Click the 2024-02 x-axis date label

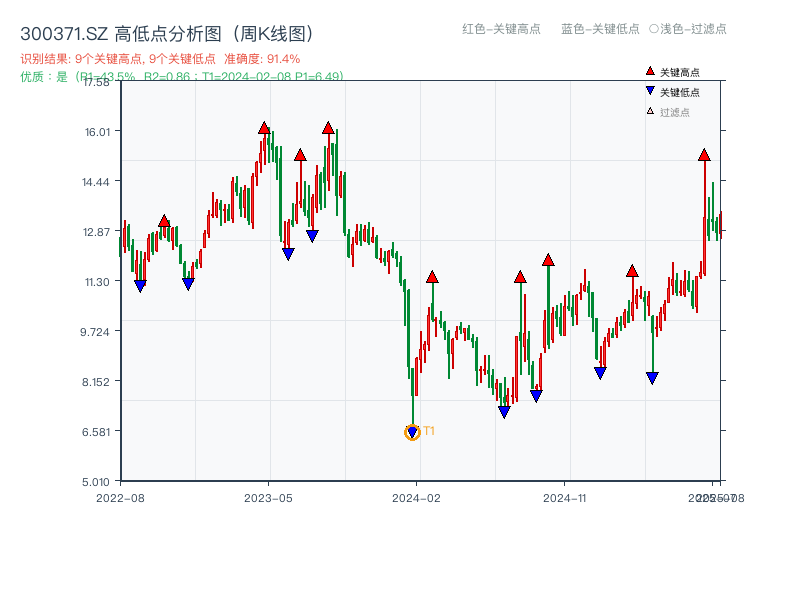[416, 498]
